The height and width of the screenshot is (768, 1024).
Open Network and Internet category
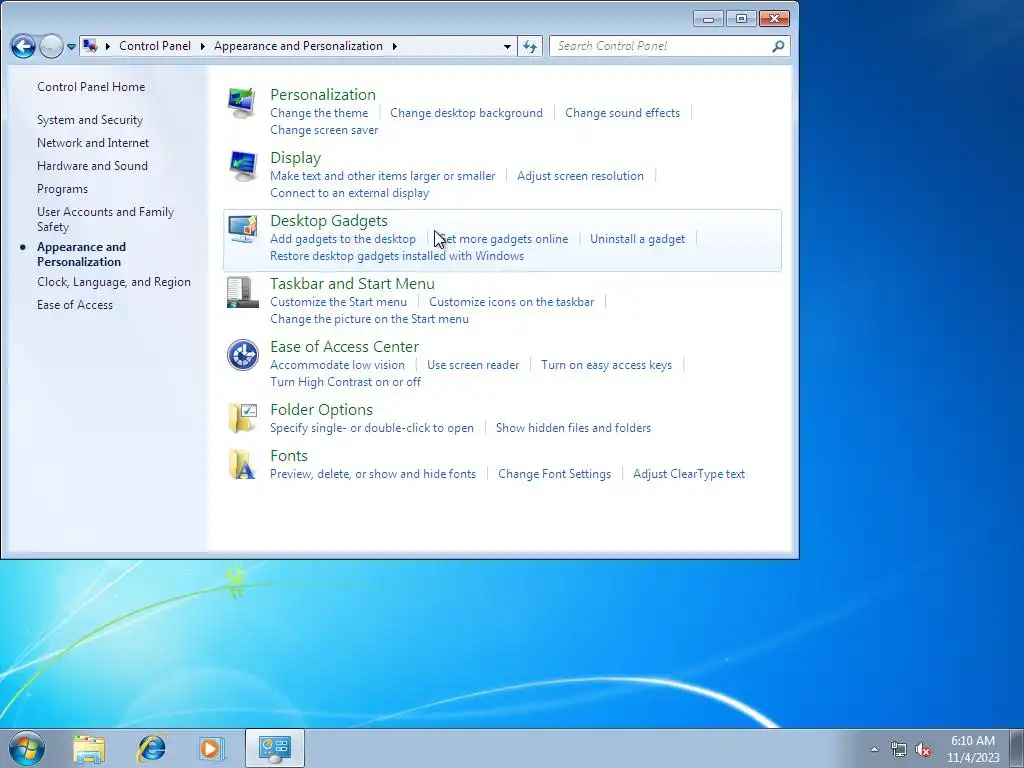point(93,143)
